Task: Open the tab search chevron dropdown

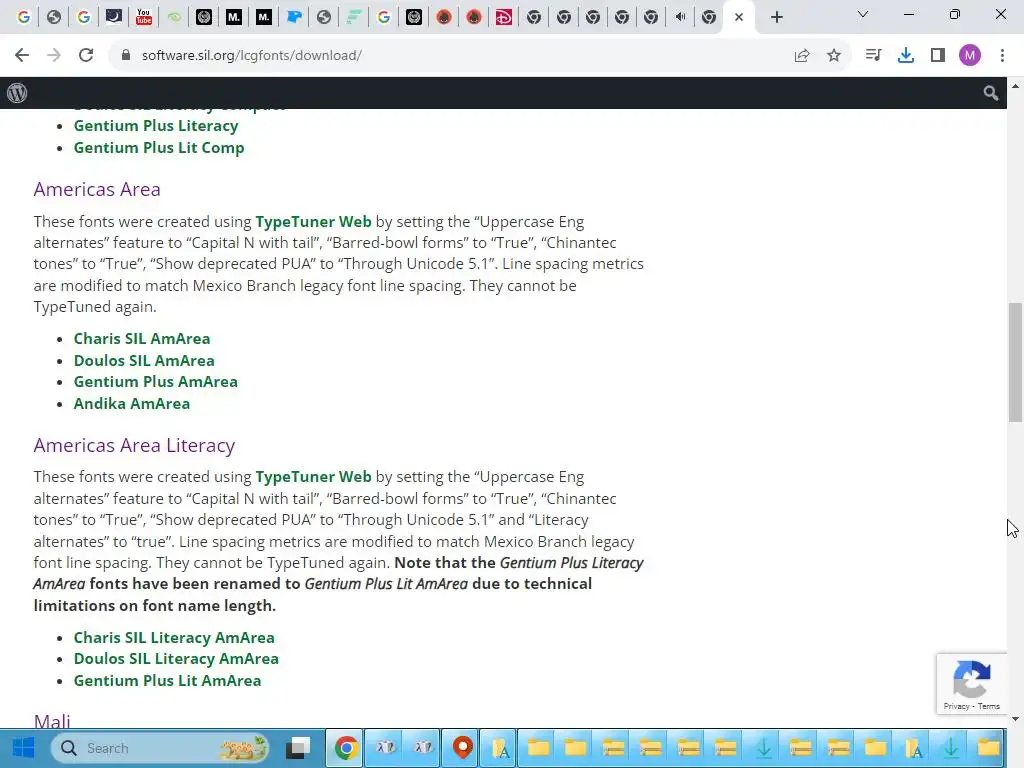Action: pos(863,14)
